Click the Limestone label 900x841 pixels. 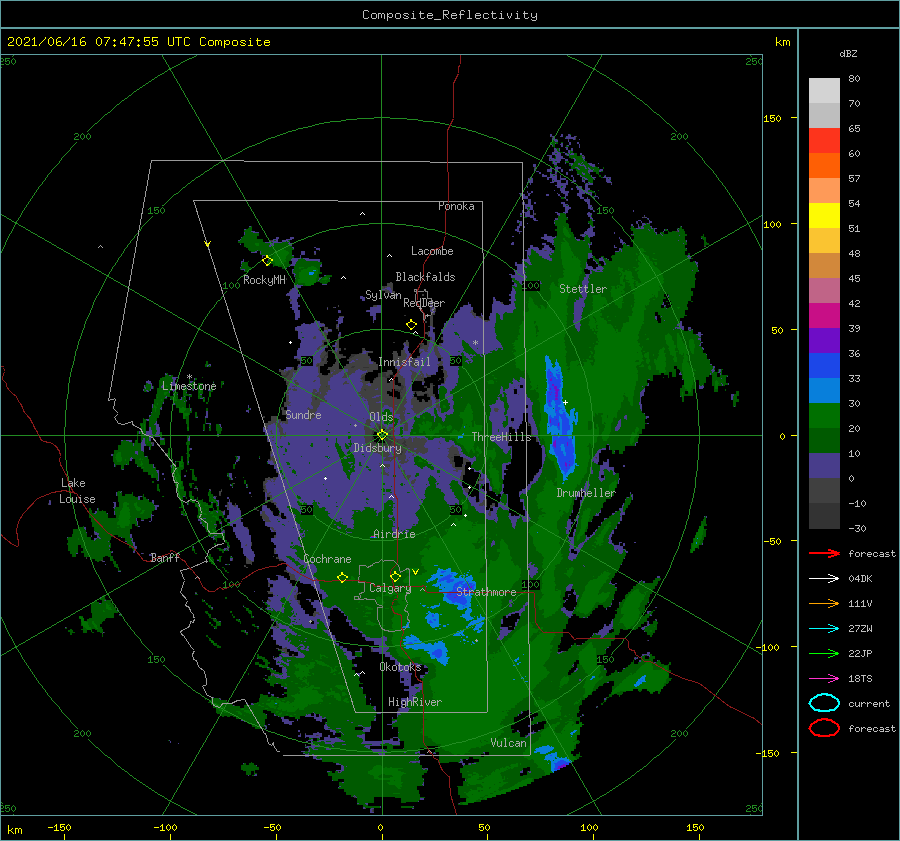coord(189,386)
